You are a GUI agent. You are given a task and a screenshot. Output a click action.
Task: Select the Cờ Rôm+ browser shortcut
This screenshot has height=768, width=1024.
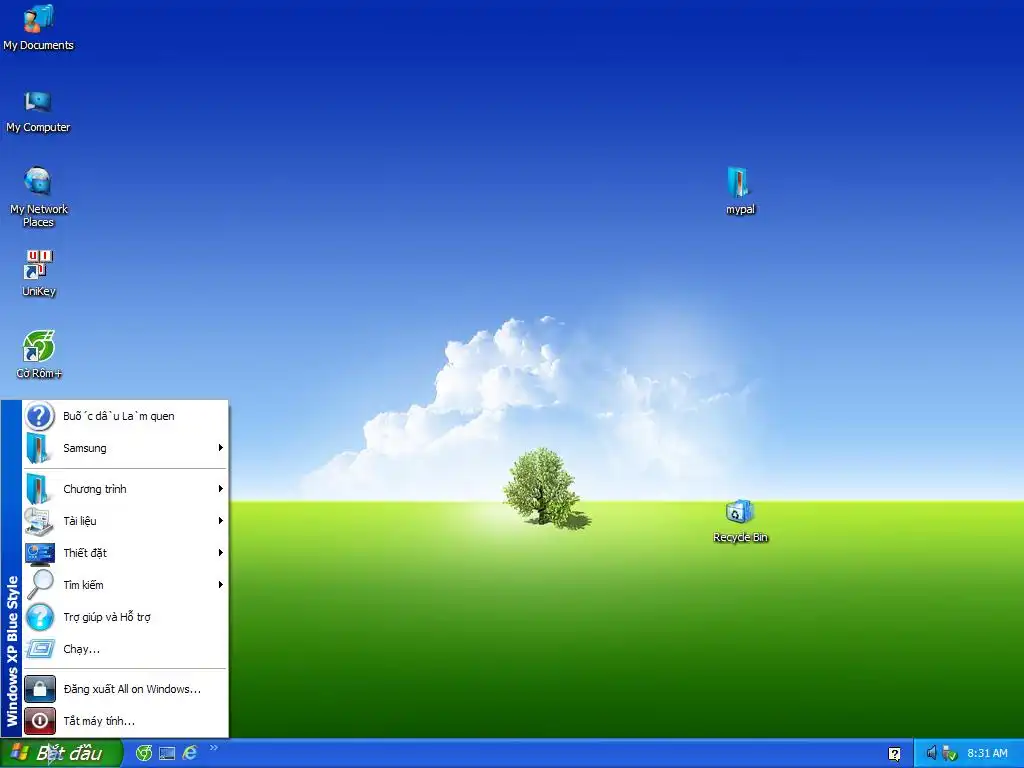click(x=39, y=355)
